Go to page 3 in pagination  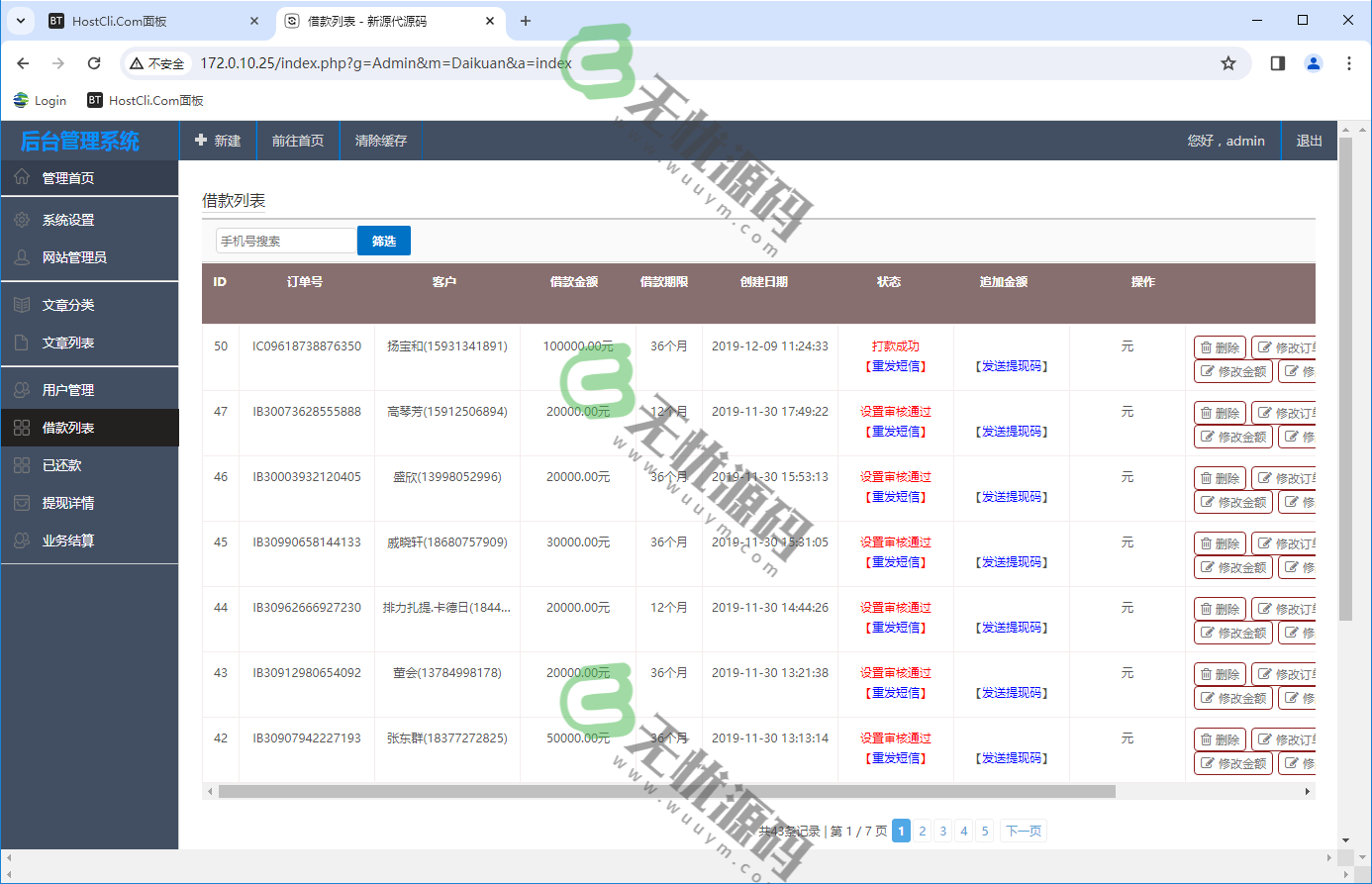point(942,831)
